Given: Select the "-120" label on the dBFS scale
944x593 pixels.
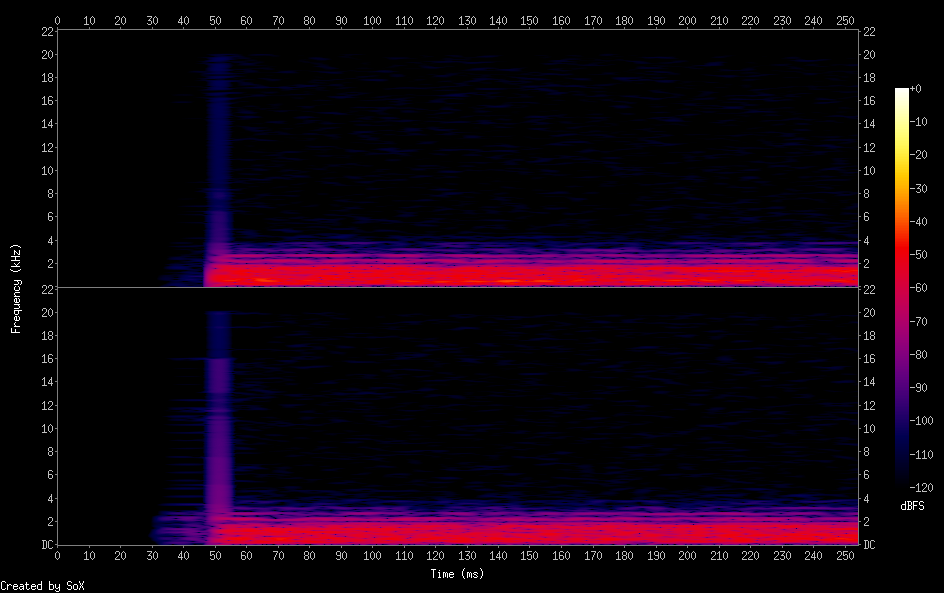Looking at the screenshot, I should click(922, 488).
